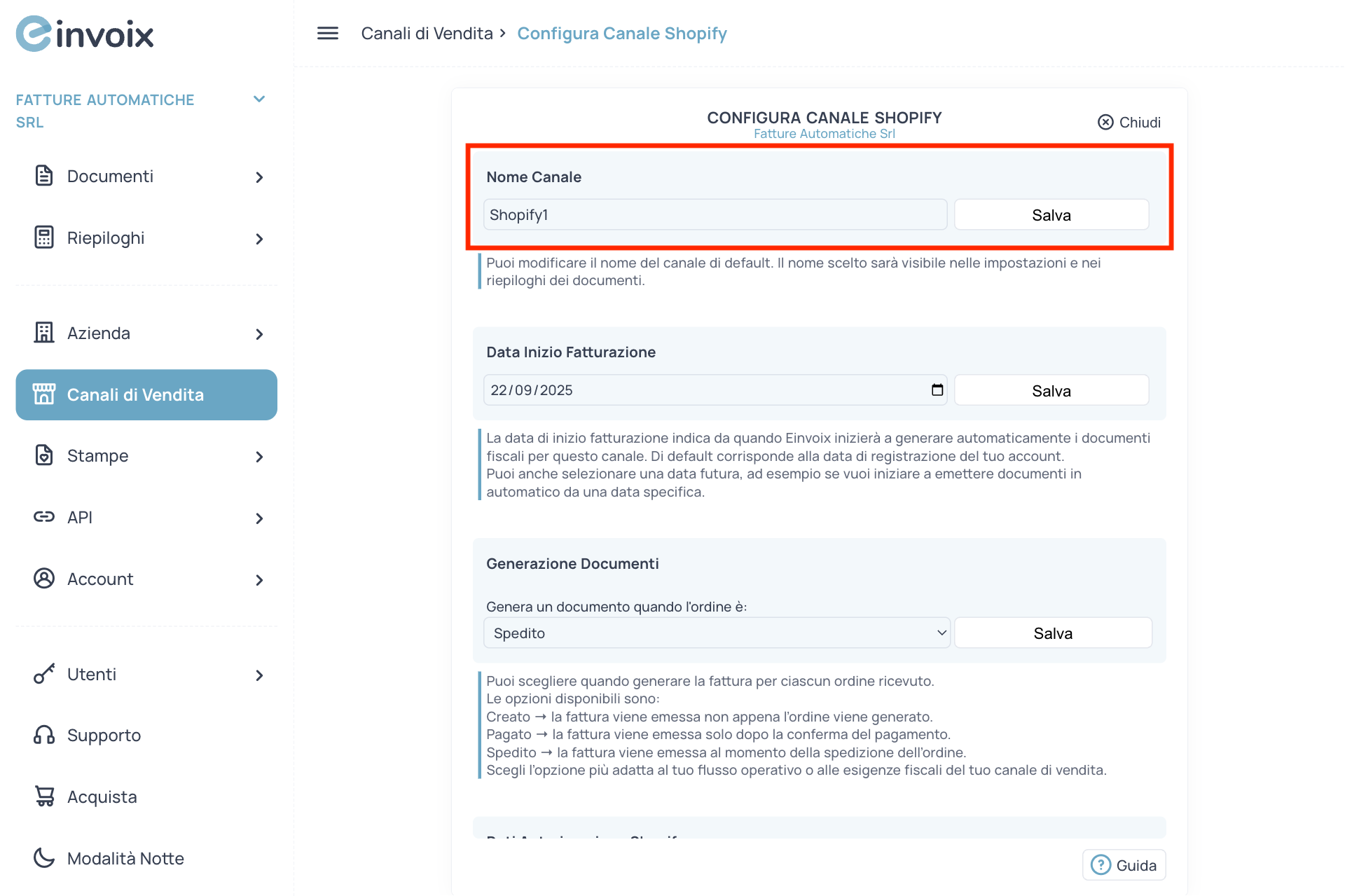This screenshot has width=1345, height=896.
Task: Open the Stampe printer icon
Action: 44,455
